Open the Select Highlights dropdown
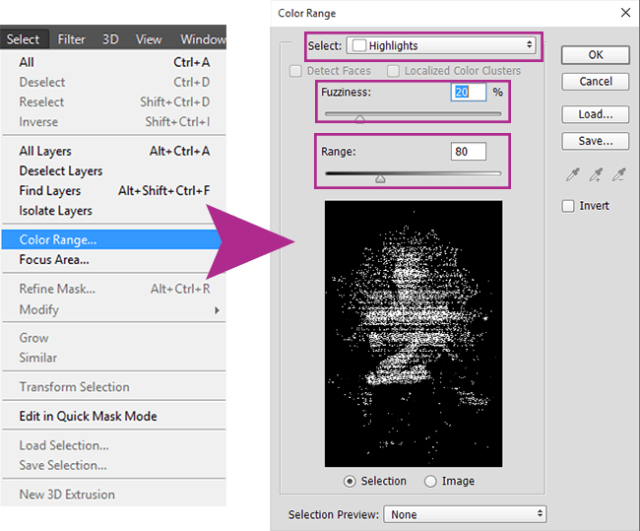This screenshot has width=640, height=531. pyautogui.click(x=440, y=46)
